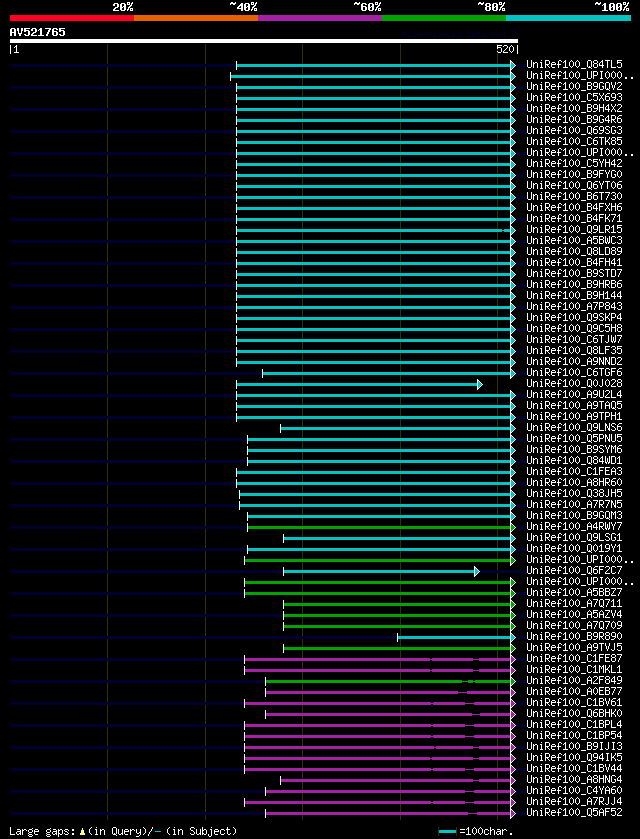This screenshot has height=839, width=640.
Task: Select the UniRef100_B9GQM3 label
Action: click(574, 516)
